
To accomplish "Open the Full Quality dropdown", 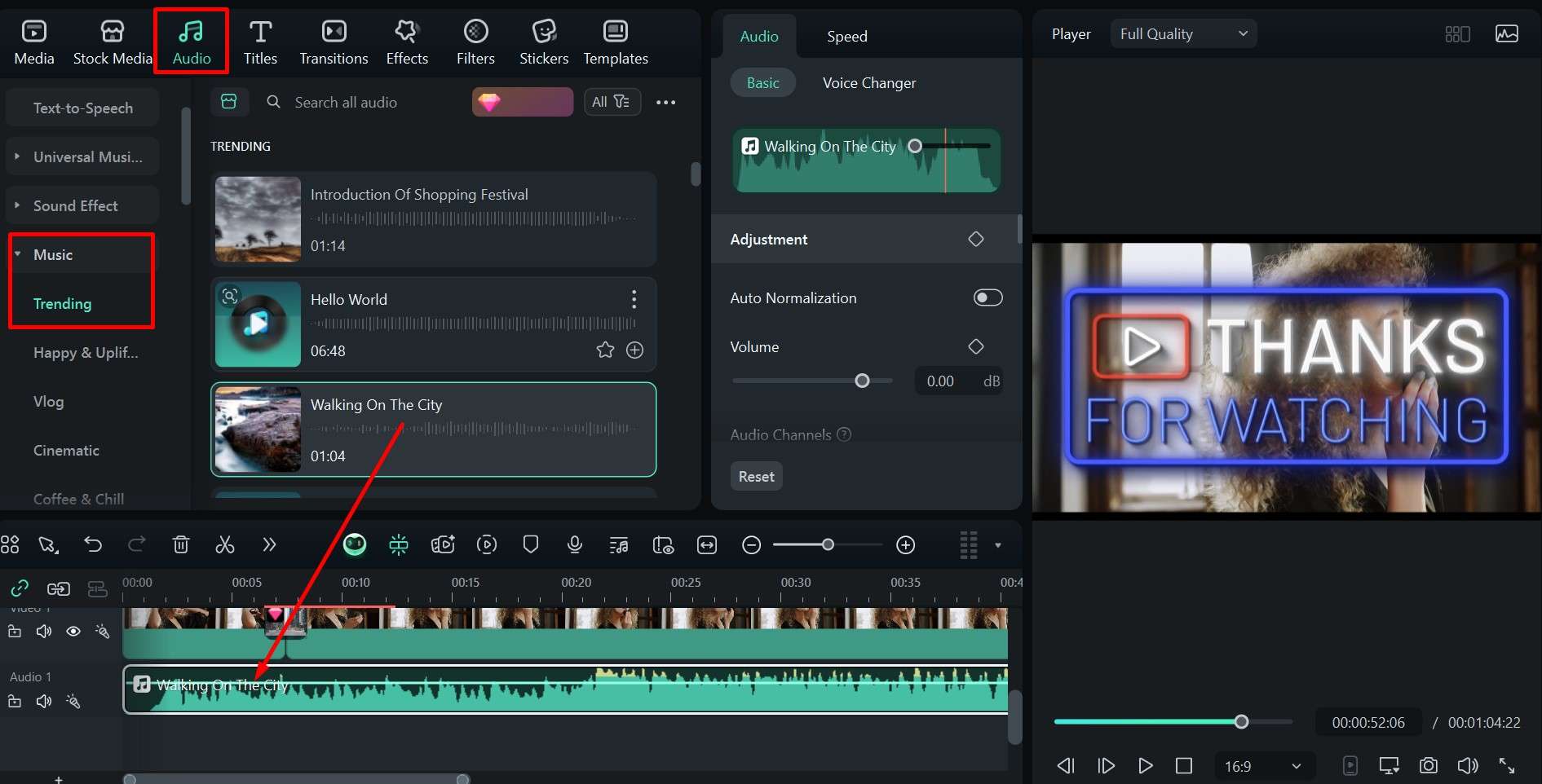I will tap(1183, 34).
